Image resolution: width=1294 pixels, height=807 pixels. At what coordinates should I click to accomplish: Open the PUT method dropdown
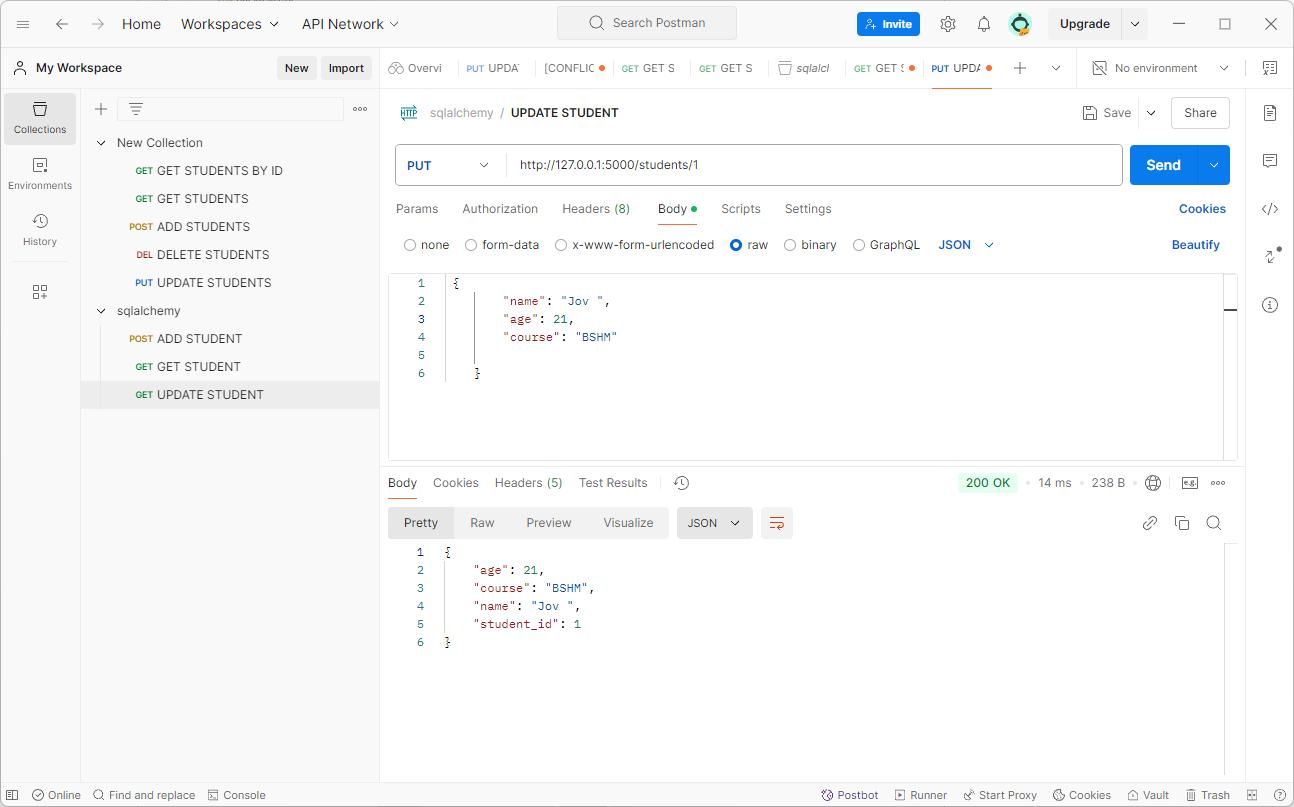tap(450, 165)
